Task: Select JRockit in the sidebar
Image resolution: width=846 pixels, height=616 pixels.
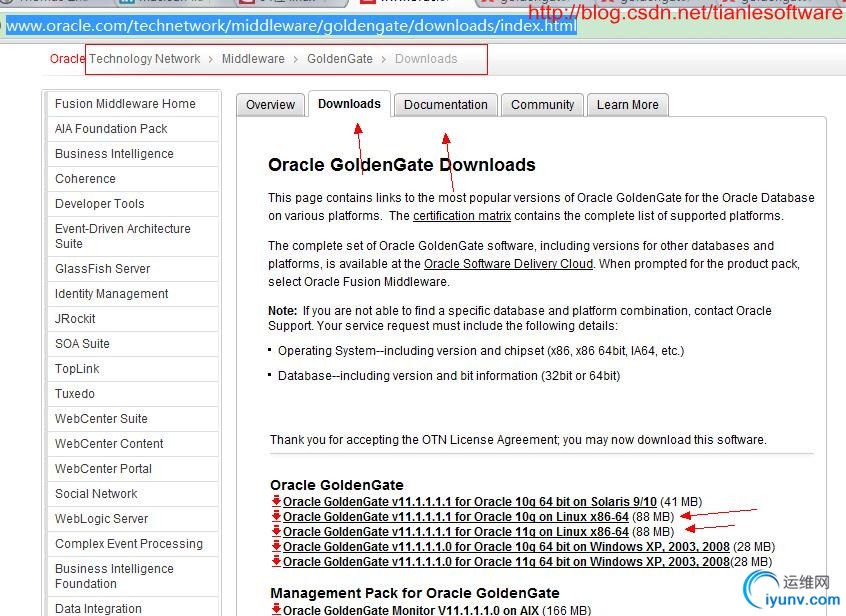Action: pos(133,319)
